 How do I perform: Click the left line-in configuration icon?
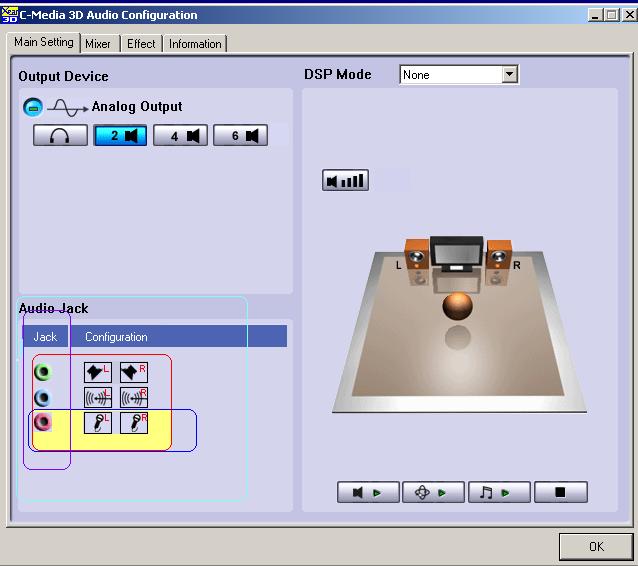coord(98,398)
